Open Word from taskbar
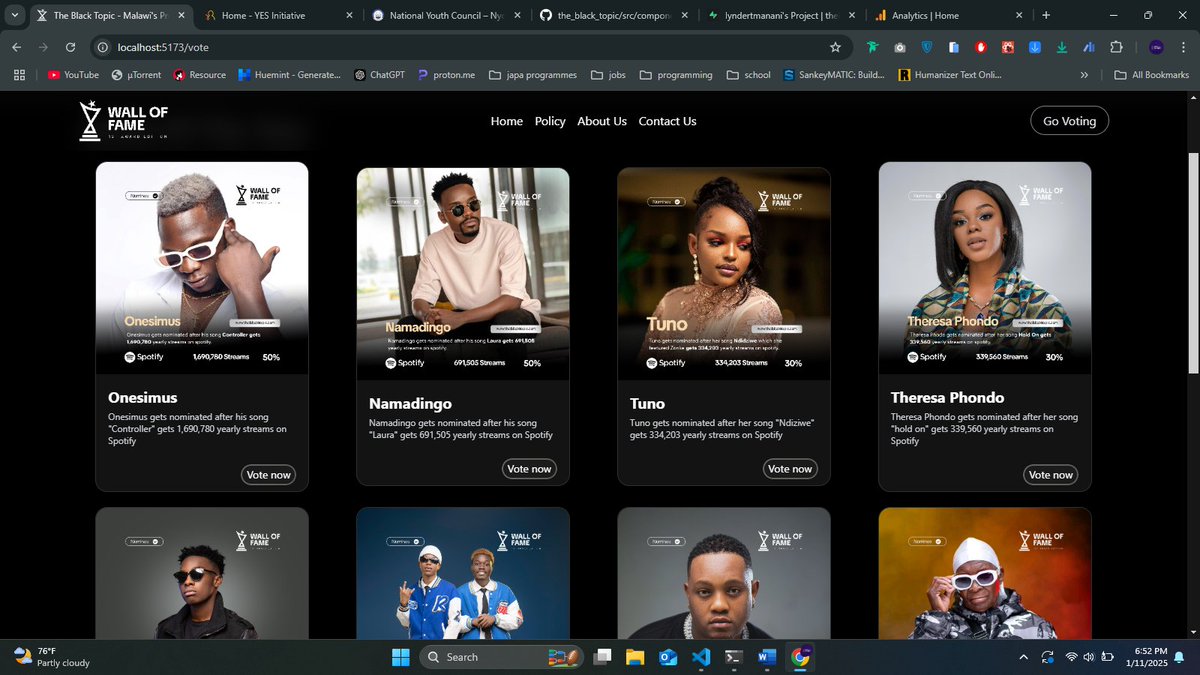 tap(767, 657)
